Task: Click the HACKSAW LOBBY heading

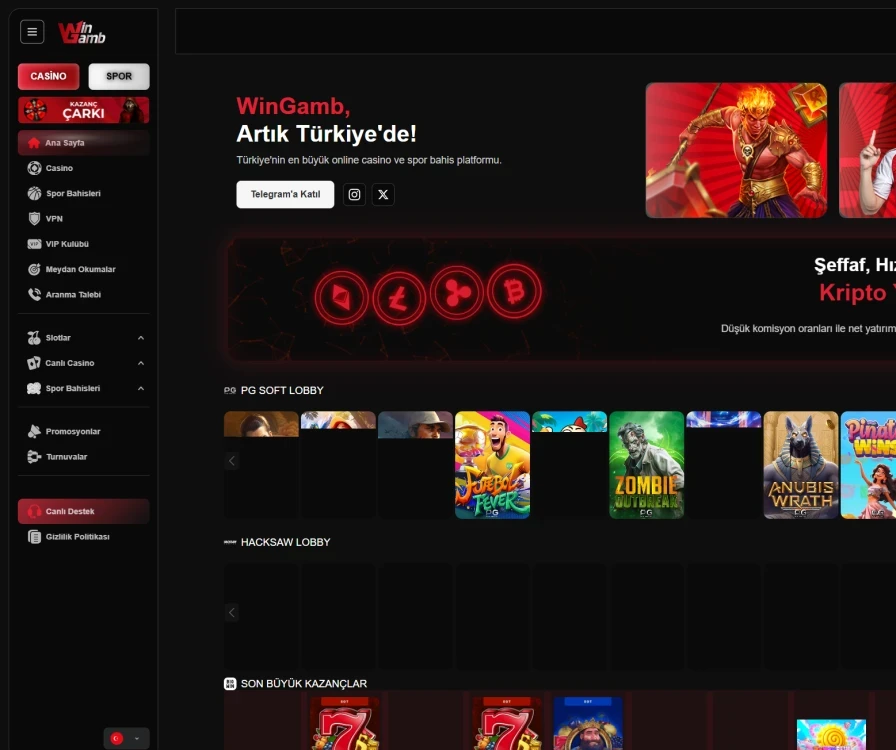Action: pos(286,542)
